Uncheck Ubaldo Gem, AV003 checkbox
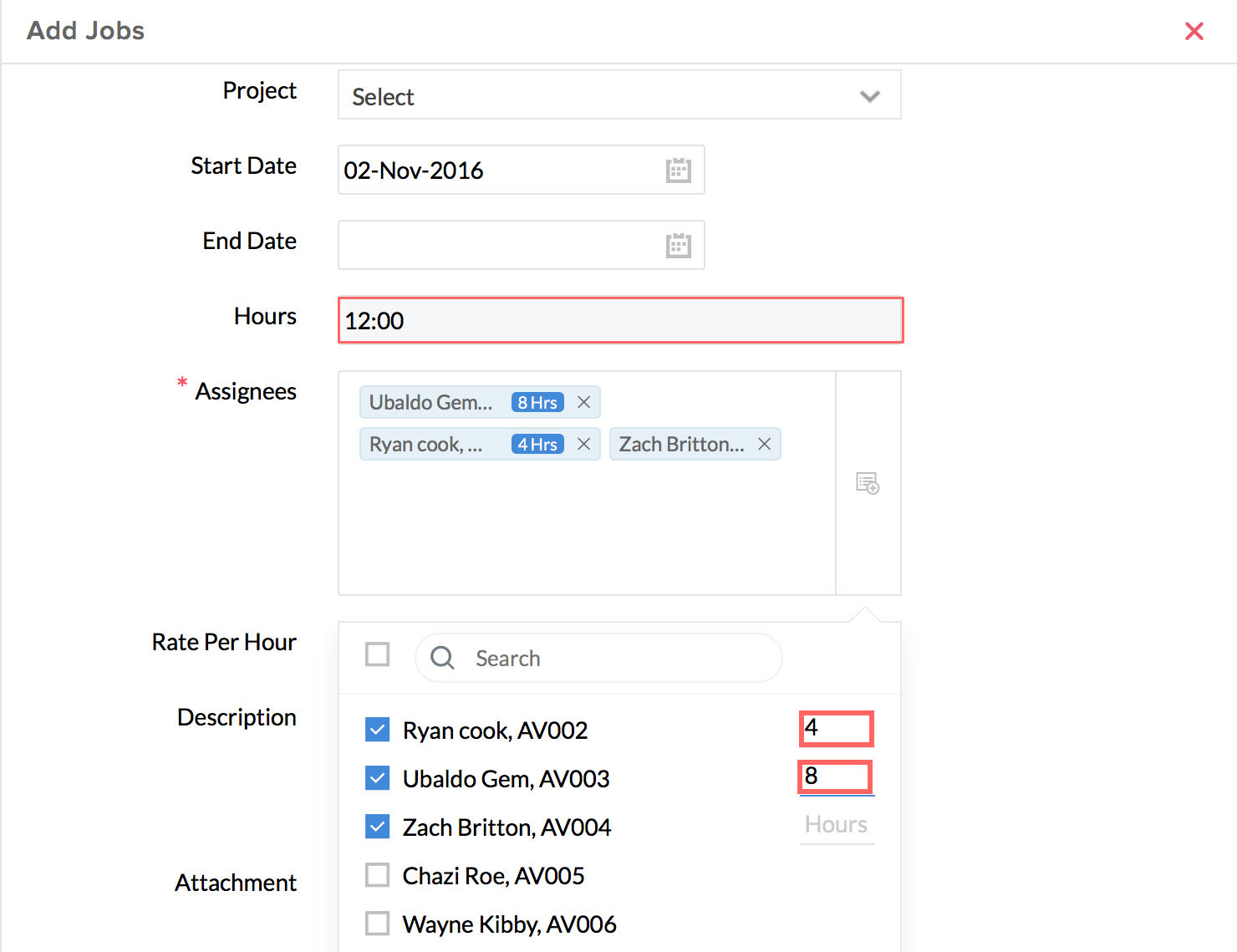The height and width of the screenshot is (952, 1237). point(378,778)
